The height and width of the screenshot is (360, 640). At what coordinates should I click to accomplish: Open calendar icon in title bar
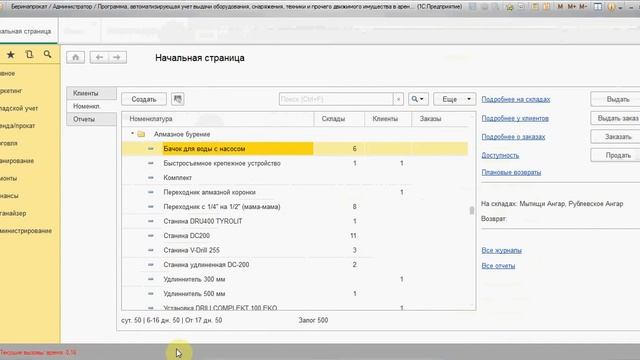coord(547,7)
